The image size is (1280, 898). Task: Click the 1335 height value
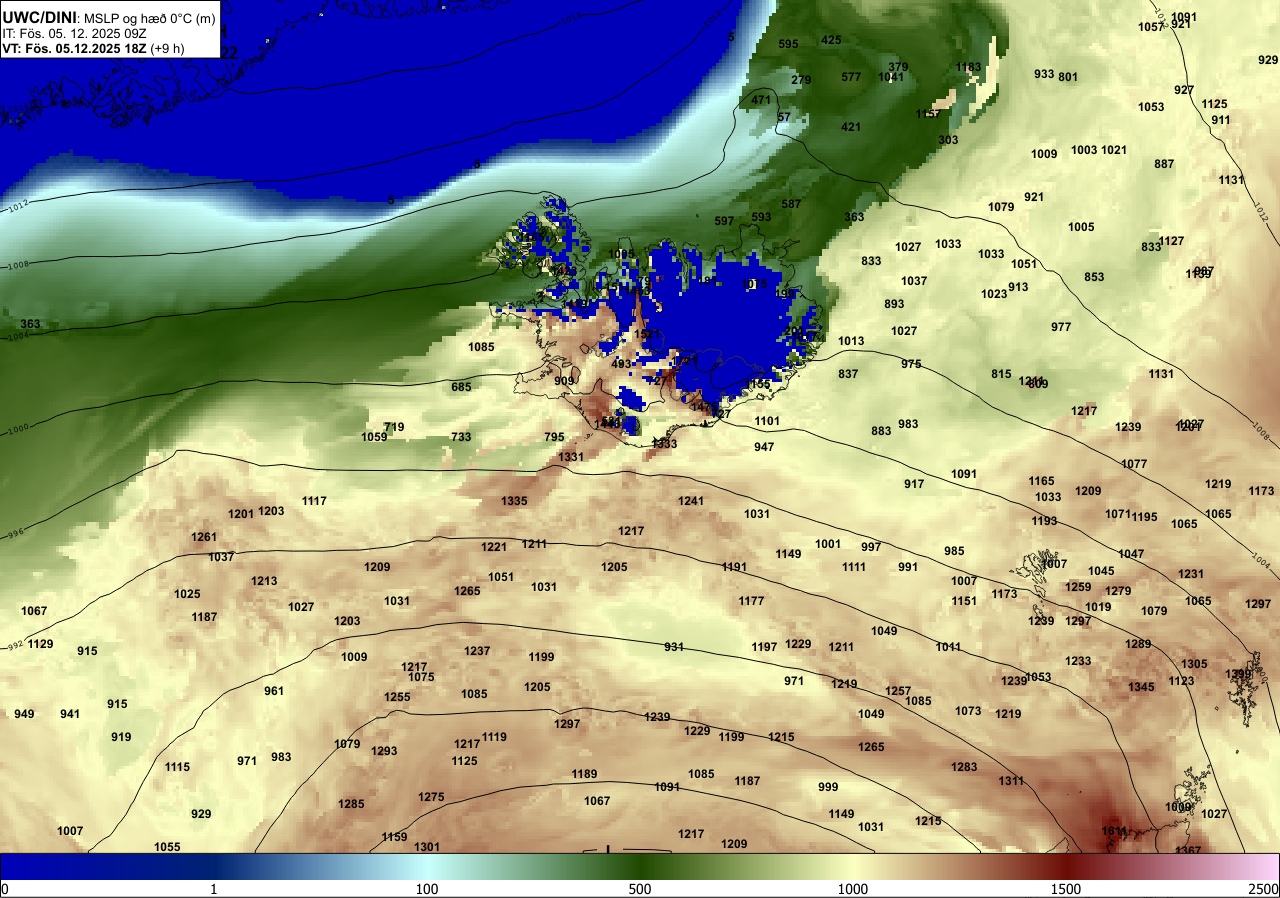pos(514,501)
